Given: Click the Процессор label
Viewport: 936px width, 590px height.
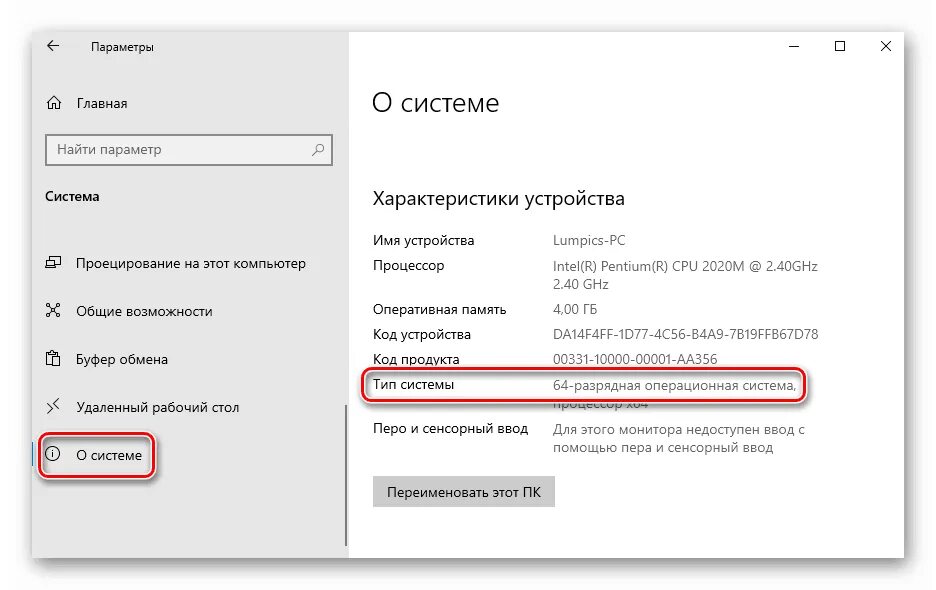Looking at the screenshot, I should 408,266.
